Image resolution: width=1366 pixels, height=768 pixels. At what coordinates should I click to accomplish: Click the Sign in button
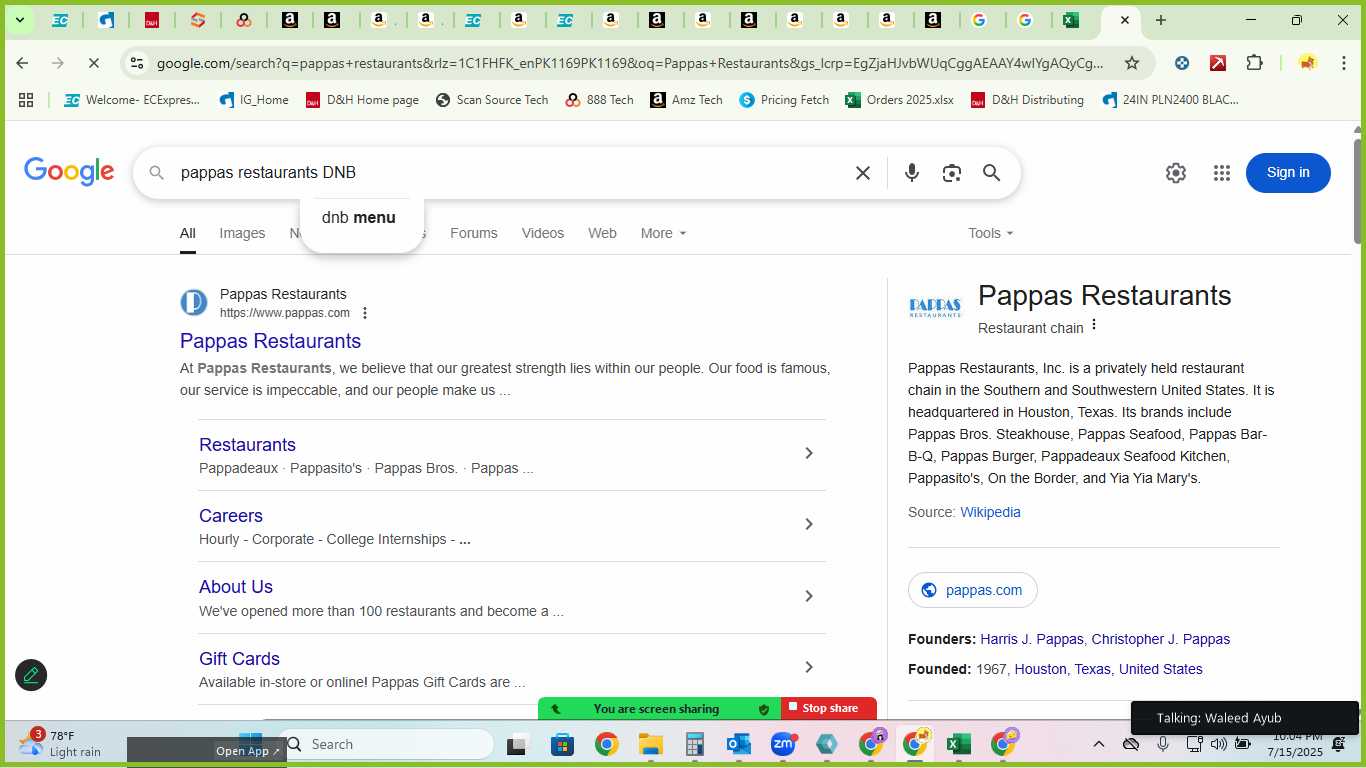(x=1288, y=173)
